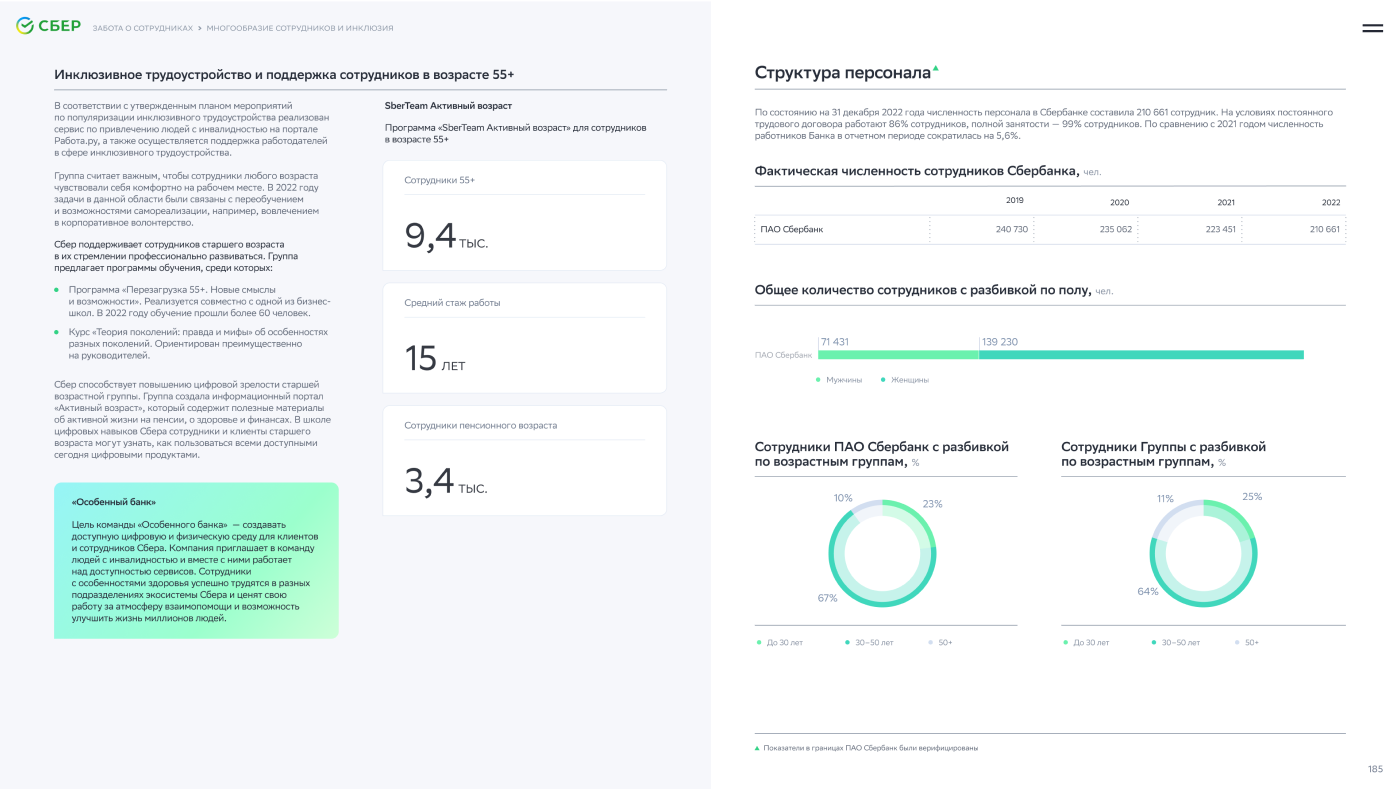Click the 'Средний стаж работы' 15 лет card
The image size is (1400, 789).
(524, 338)
